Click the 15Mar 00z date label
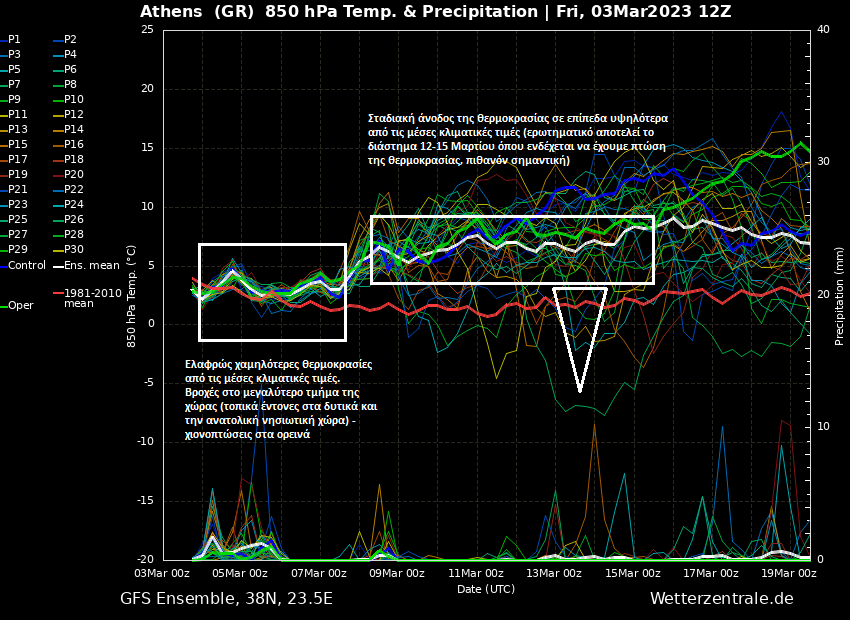The width and height of the screenshot is (850, 620). tap(633, 573)
